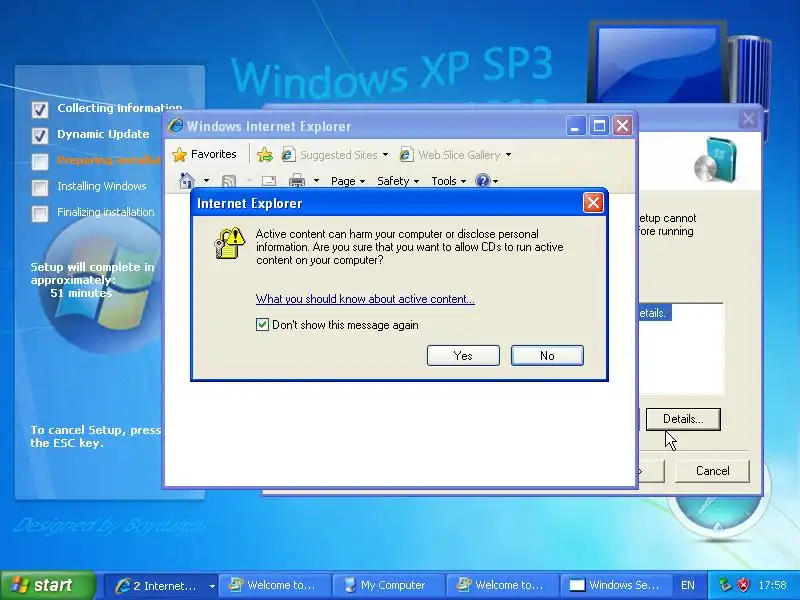
Task: Close the Windows Internet Explorer window
Action: pos(622,126)
